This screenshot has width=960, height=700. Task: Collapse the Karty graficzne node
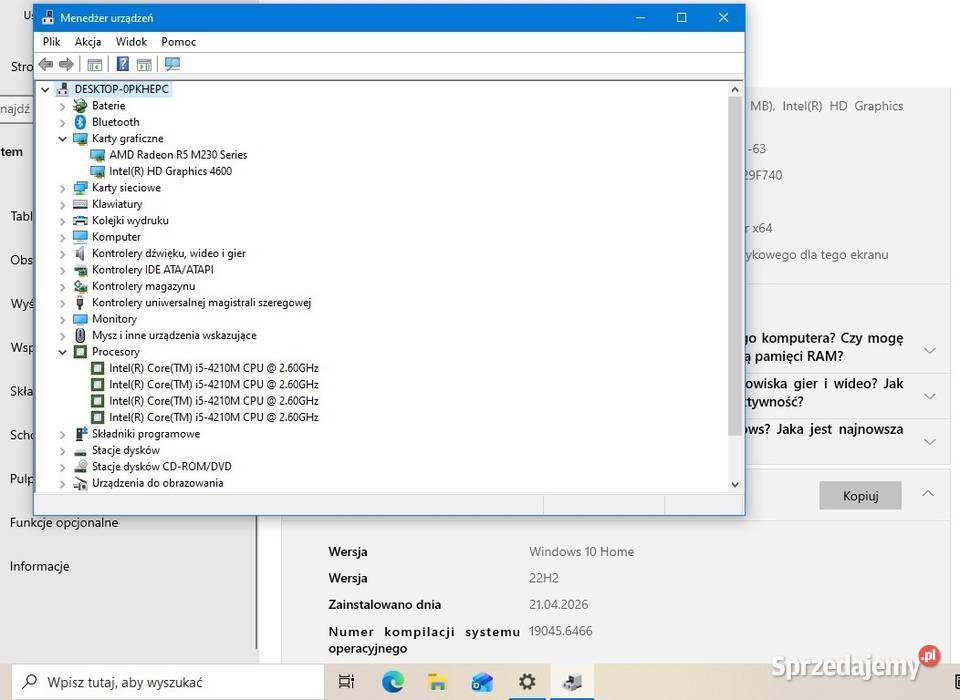point(62,139)
